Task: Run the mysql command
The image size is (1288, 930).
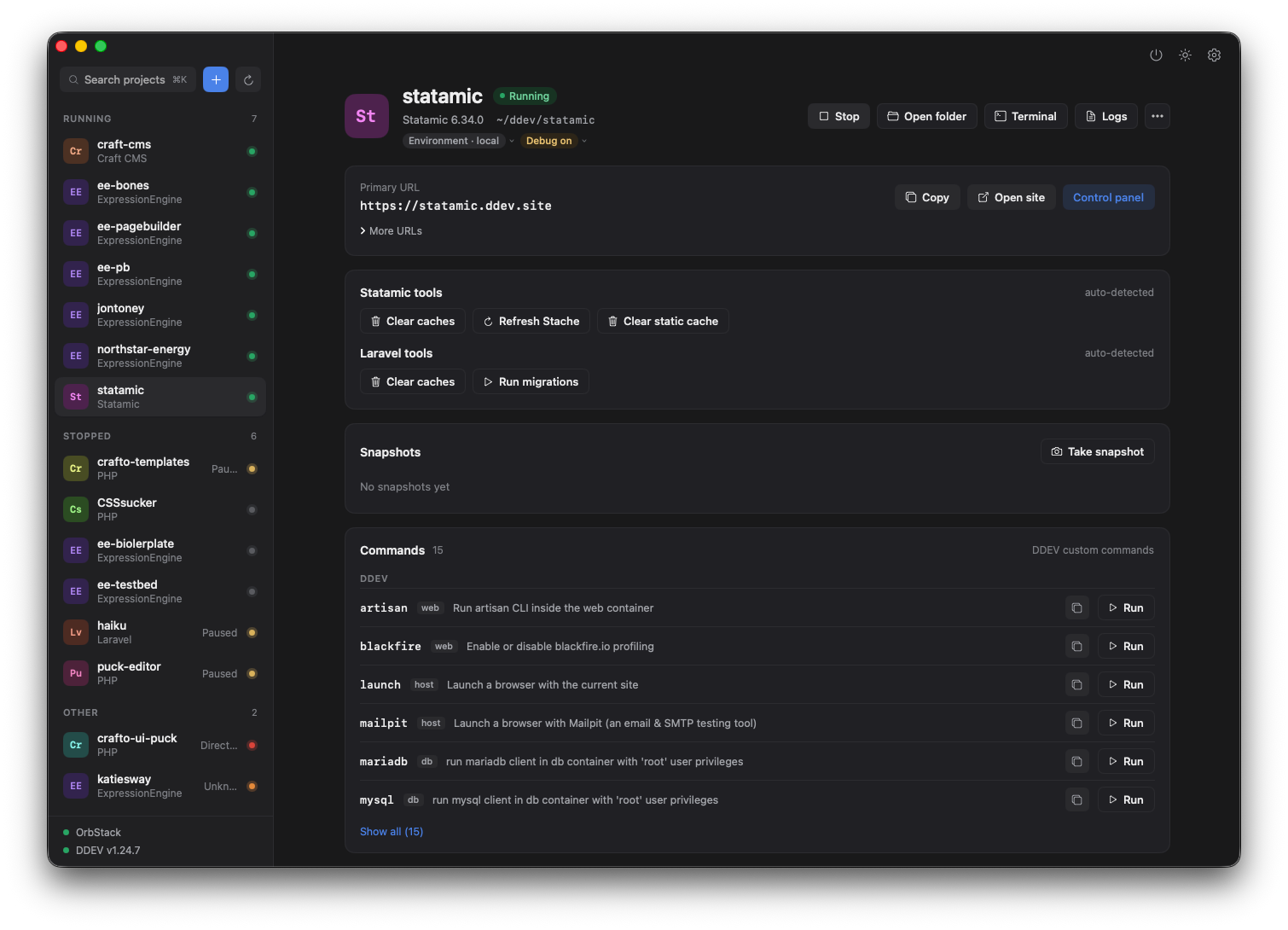Action: point(1126,799)
